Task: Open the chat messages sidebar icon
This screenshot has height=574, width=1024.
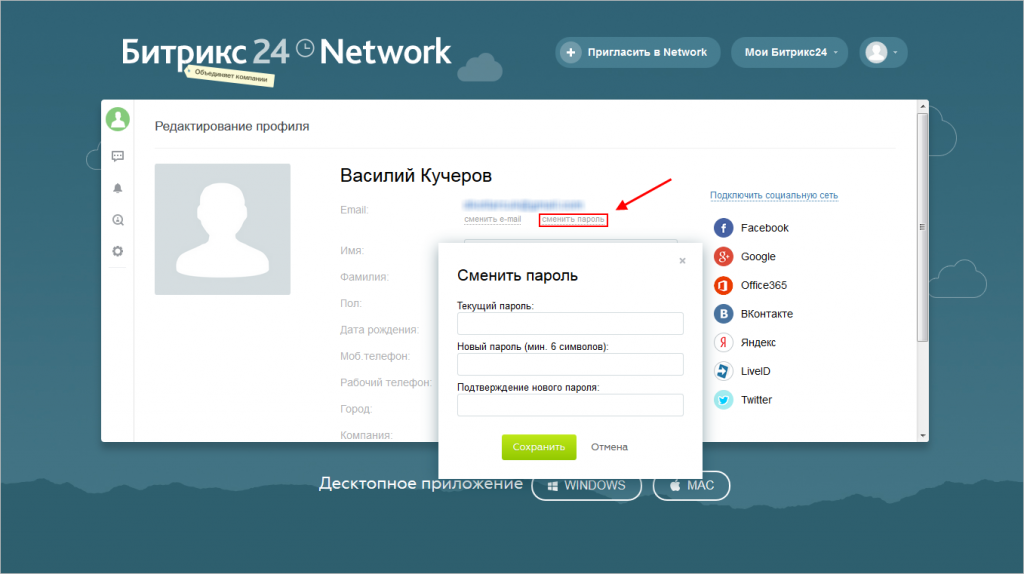Action: [118, 156]
